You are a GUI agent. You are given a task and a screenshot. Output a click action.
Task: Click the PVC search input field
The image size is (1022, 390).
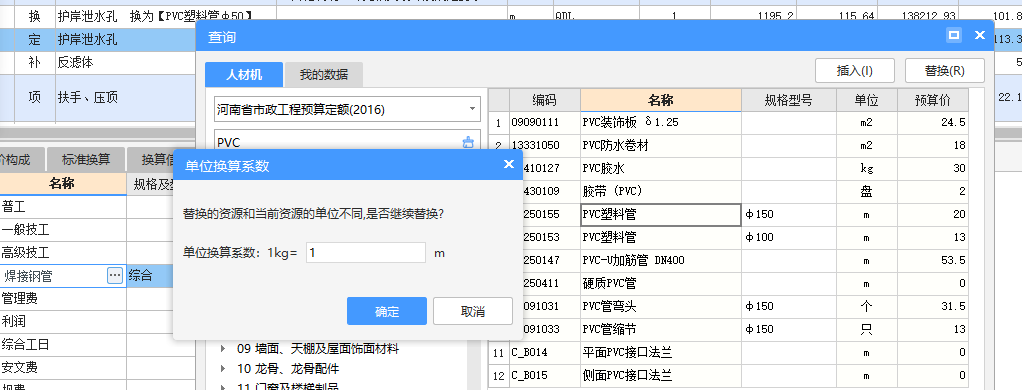tap(338, 142)
